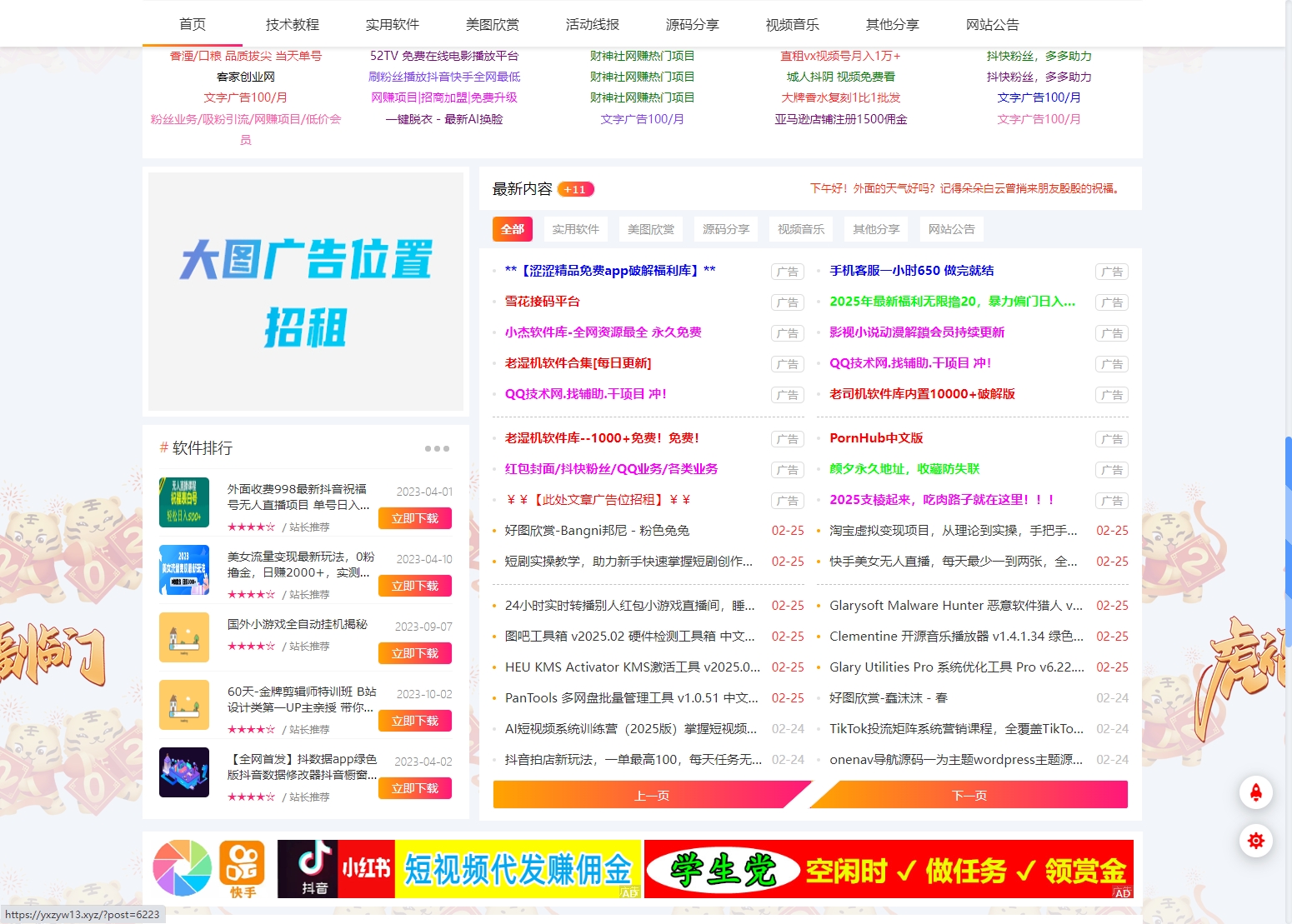Open thumbnail for 60天-金牌剪辑师特训班
The image size is (1292, 924).
click(184, 705)
